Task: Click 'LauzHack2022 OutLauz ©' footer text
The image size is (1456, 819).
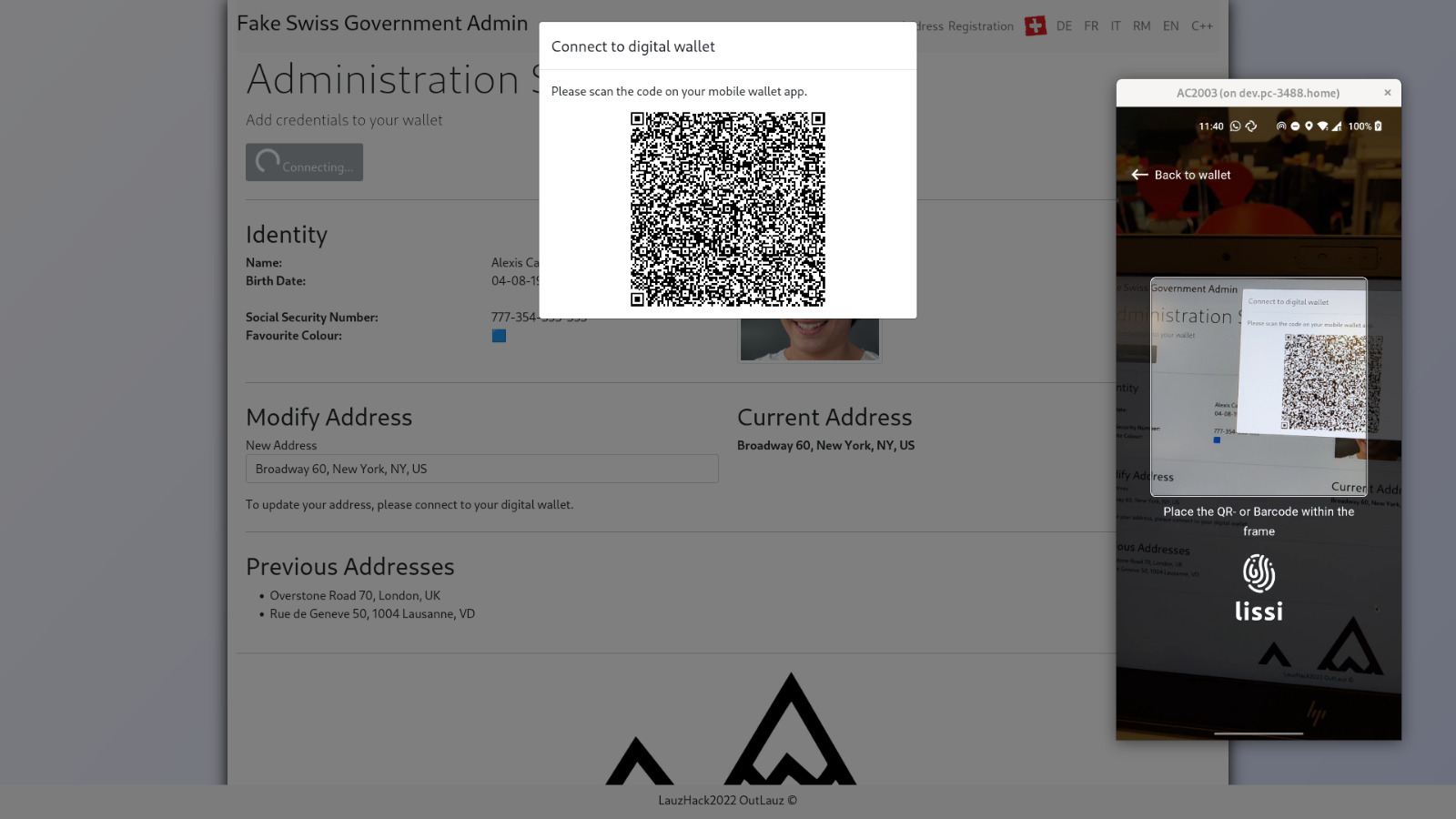Action: [728, 801]
